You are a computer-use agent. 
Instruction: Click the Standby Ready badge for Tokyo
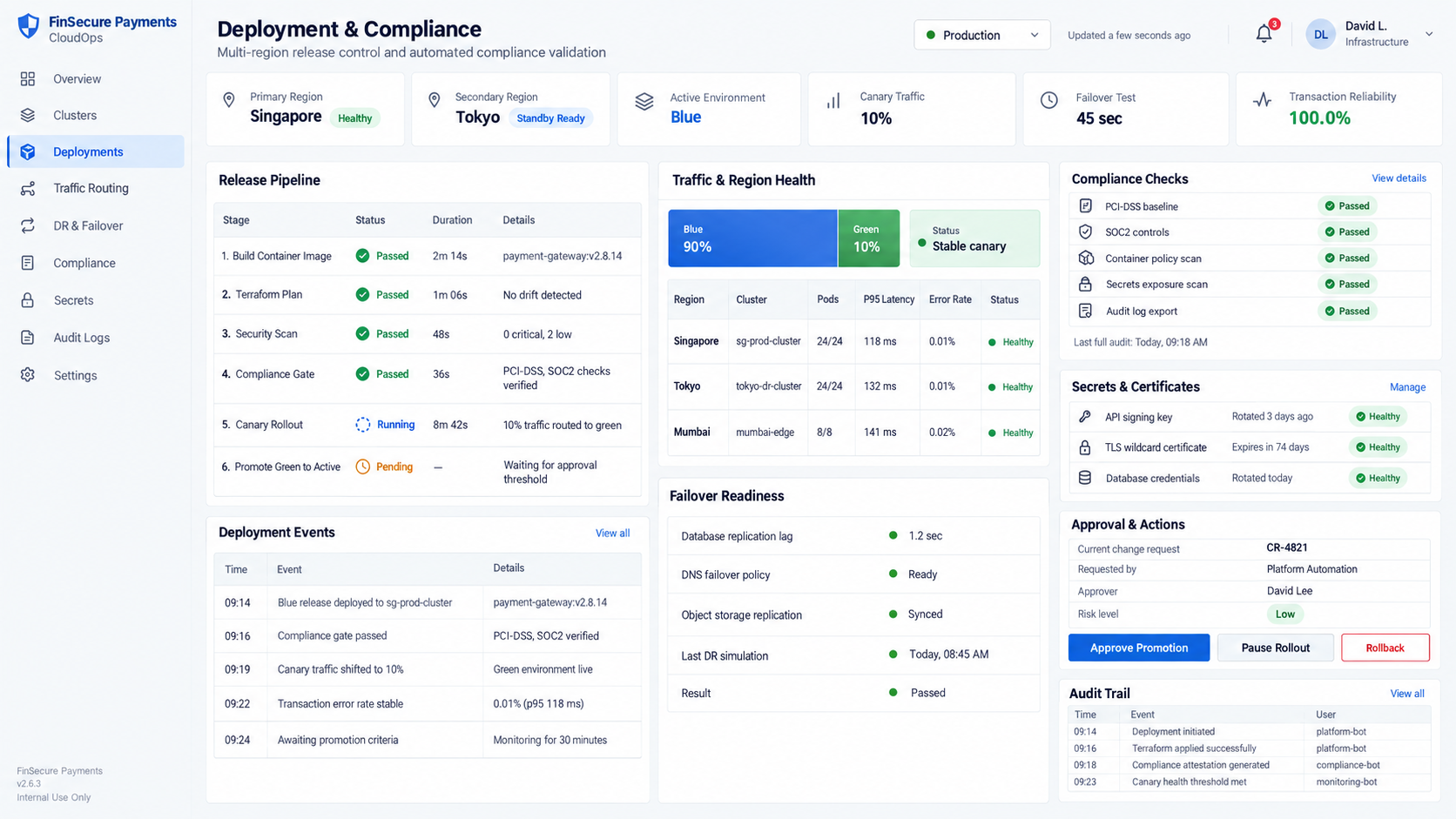(550, 118)
